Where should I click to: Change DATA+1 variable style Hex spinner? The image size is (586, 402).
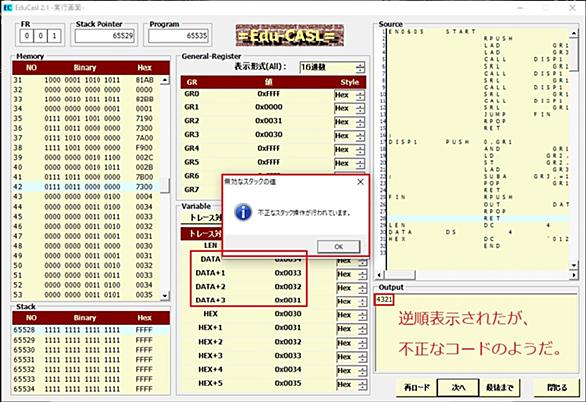pyautogui.click(x=362, y=275)
